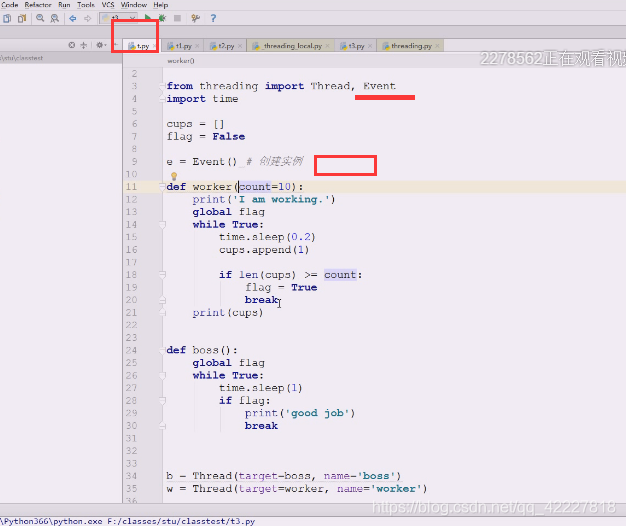Open Help via question mark icon

click(213, 18)
